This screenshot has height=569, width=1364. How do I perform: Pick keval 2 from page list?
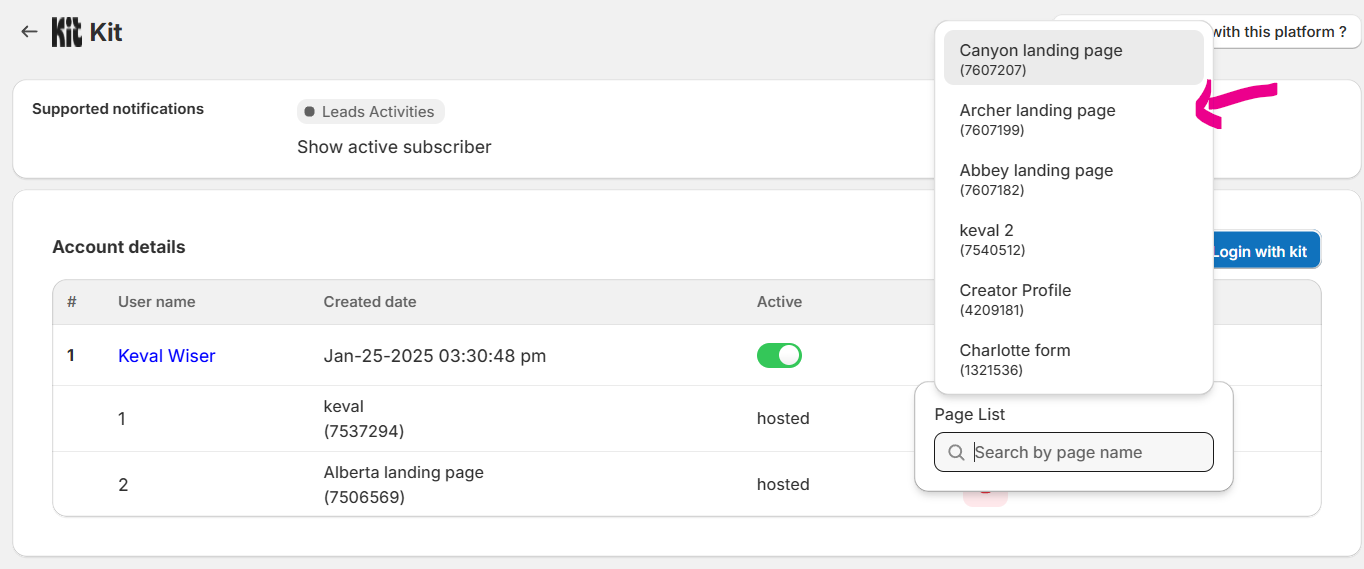tap(1074, 239)
